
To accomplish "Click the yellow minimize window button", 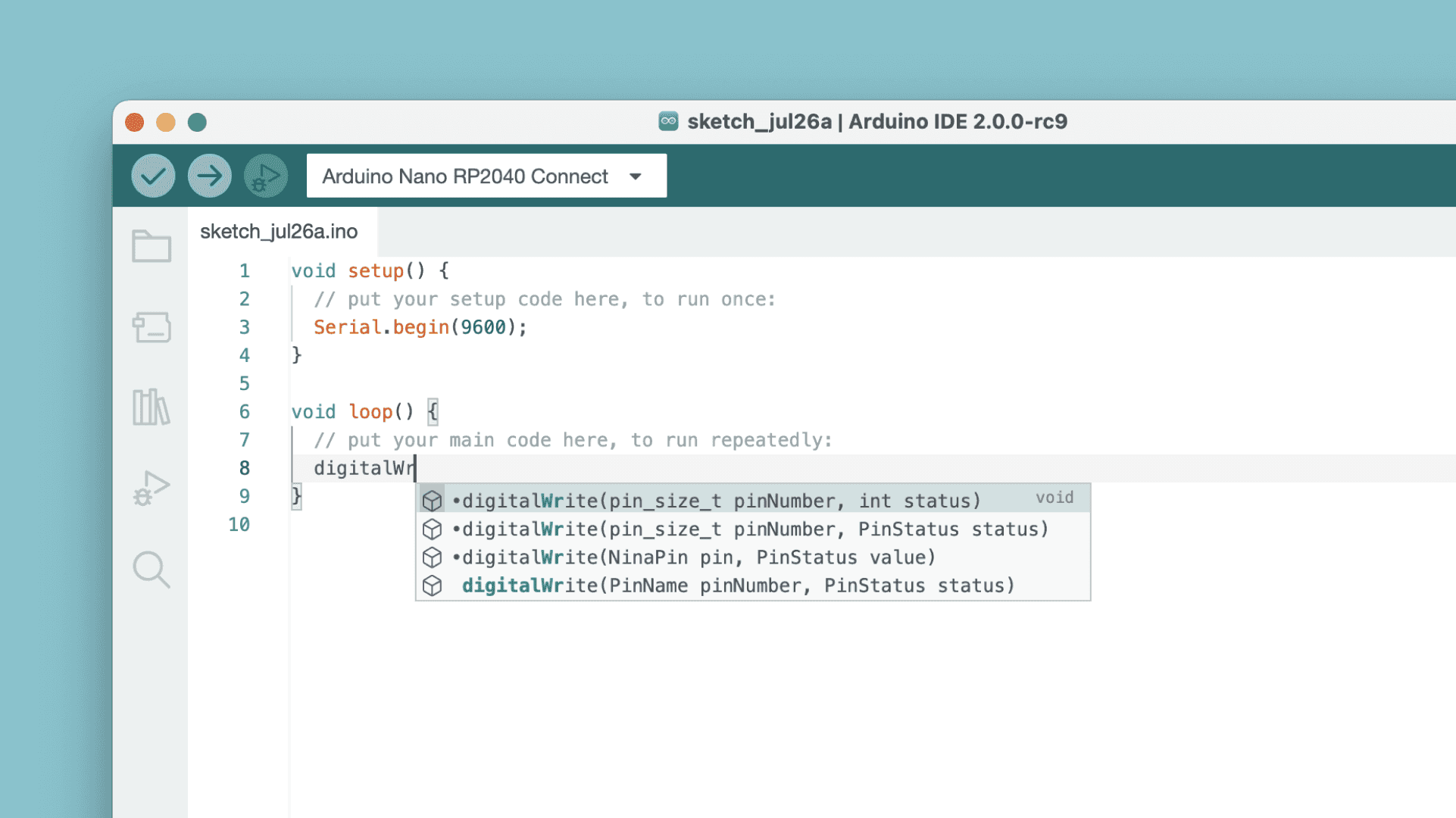I will (x=166, y=122).
